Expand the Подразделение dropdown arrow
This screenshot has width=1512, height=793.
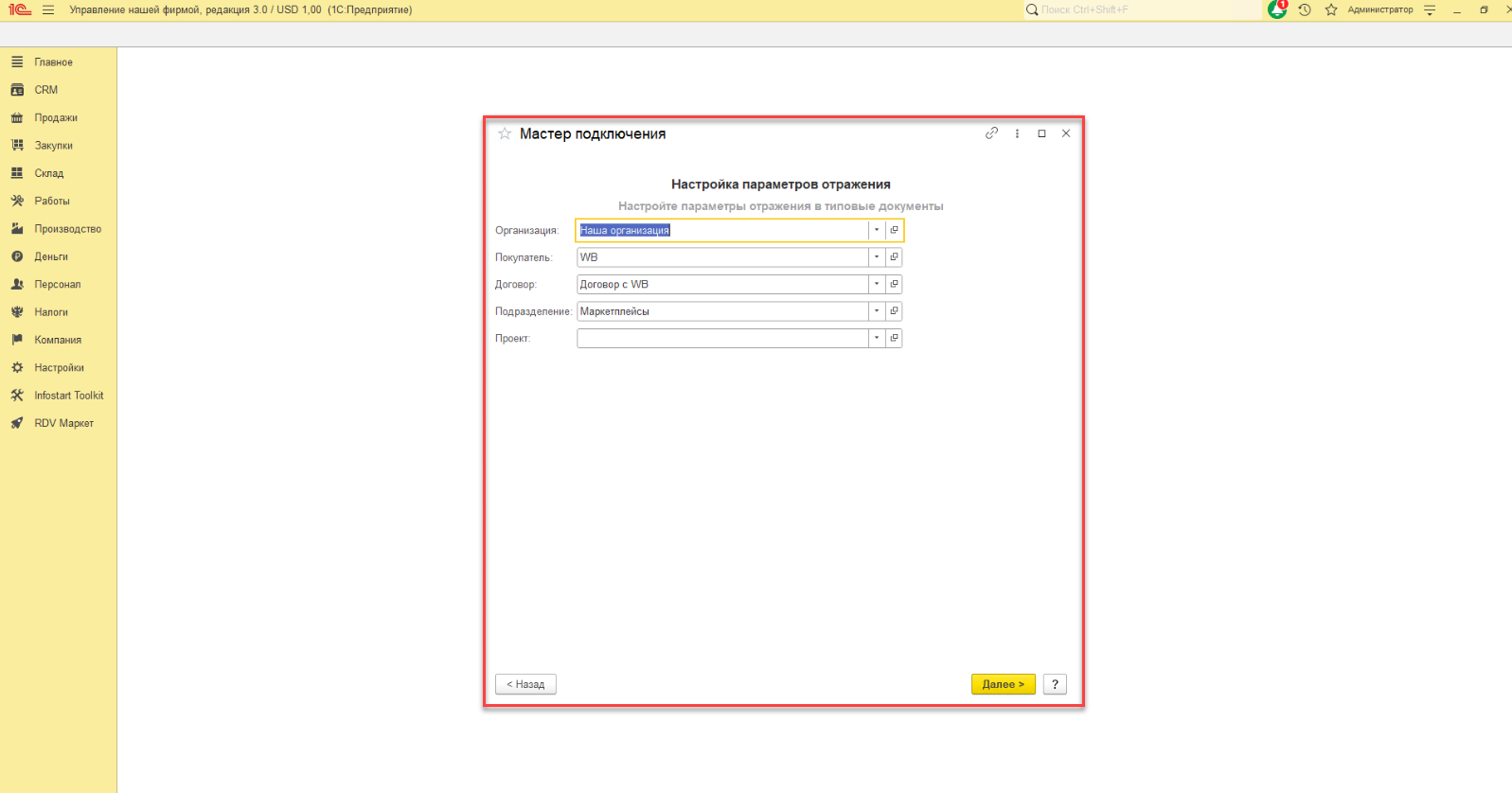877,311
